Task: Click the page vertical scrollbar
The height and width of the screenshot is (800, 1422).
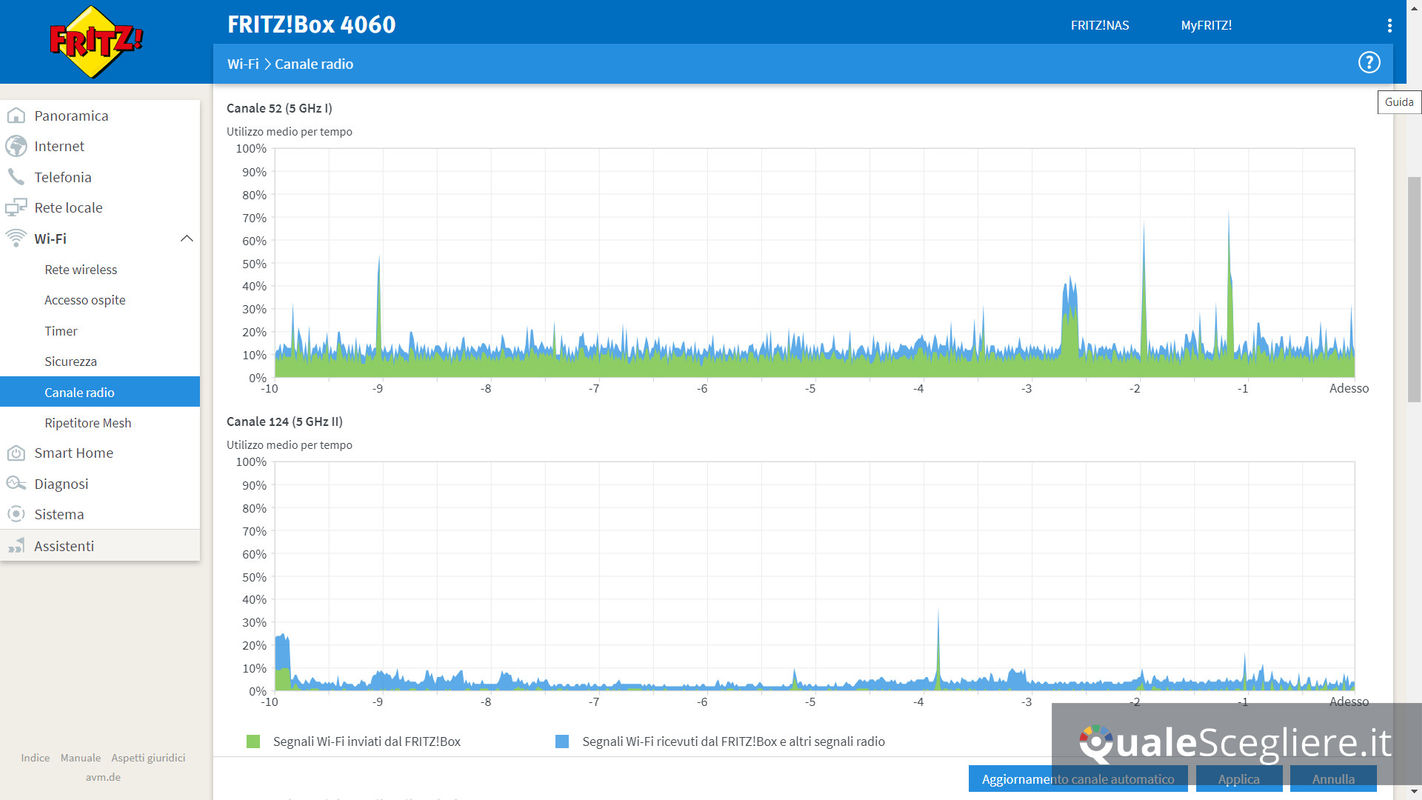Action: click(x=1413, y=290)
